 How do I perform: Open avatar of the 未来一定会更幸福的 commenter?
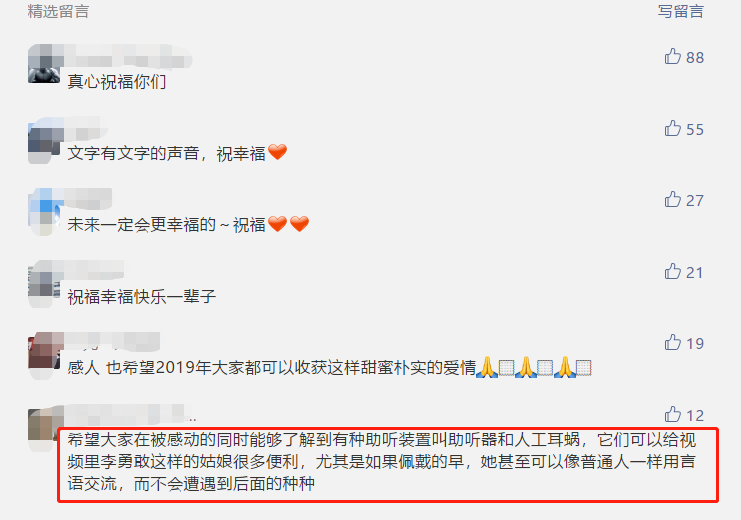(44, 210)
